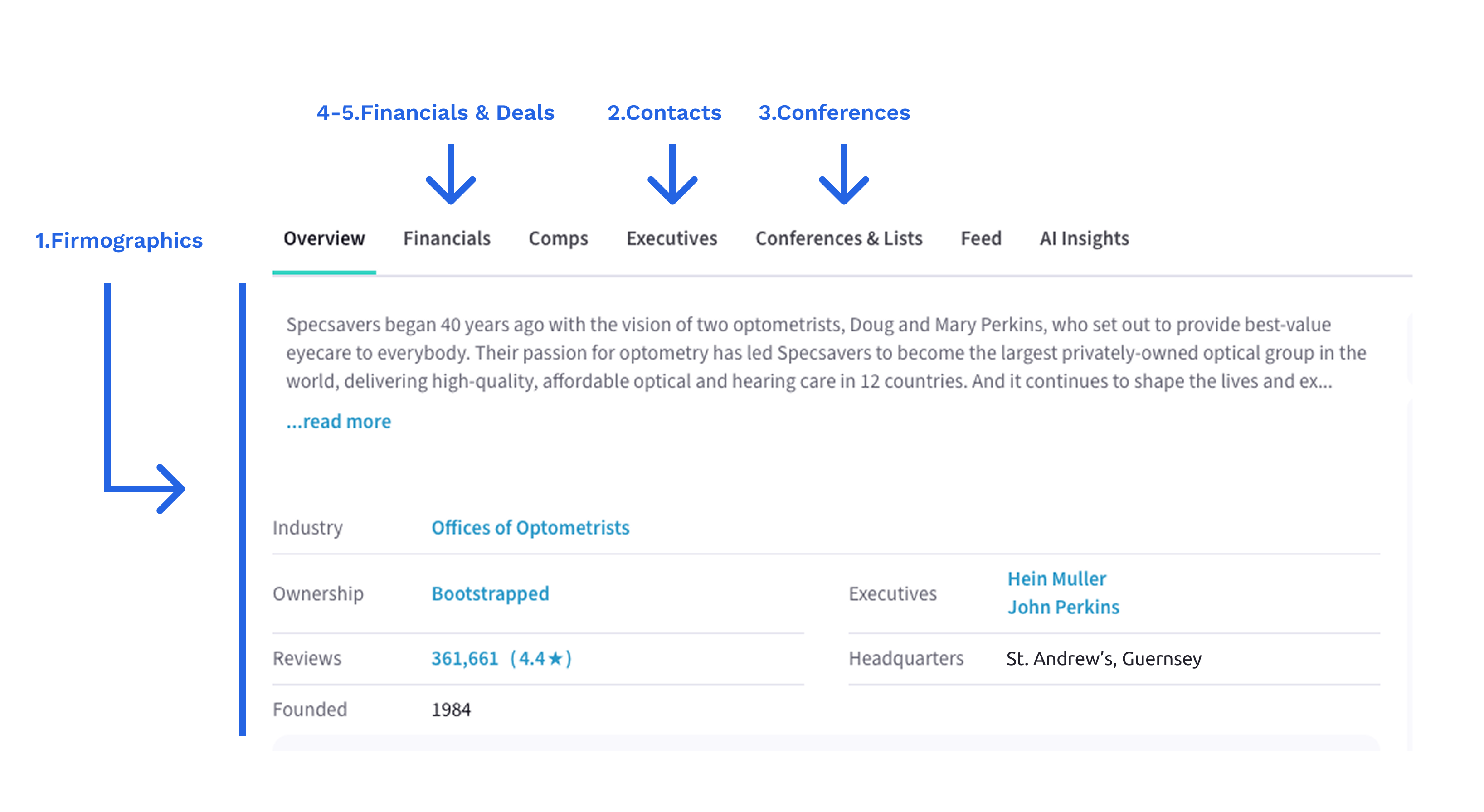Viewport: 1484px width, 812px height.
Task: Select the Comps tab
Action: [x=558, y=238]
